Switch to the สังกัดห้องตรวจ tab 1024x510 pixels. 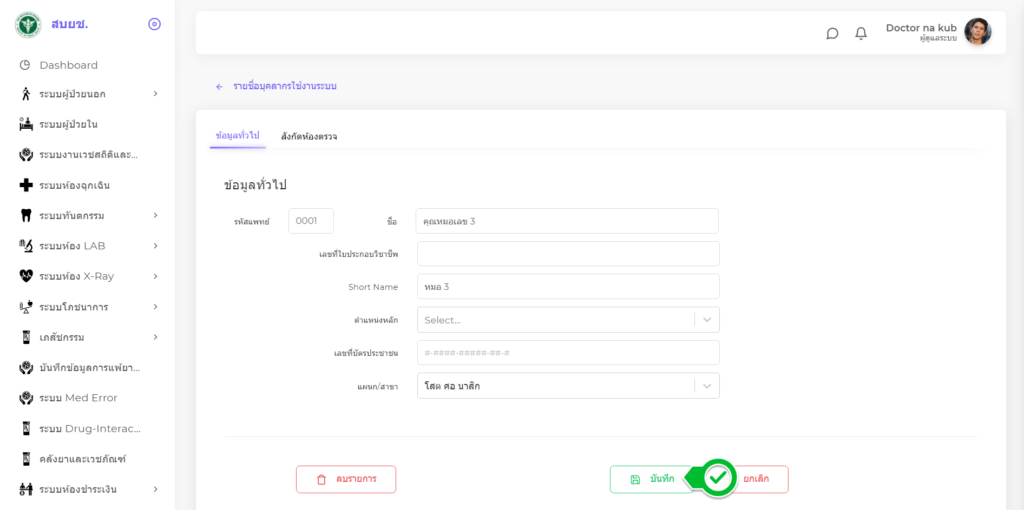point(309,136)
